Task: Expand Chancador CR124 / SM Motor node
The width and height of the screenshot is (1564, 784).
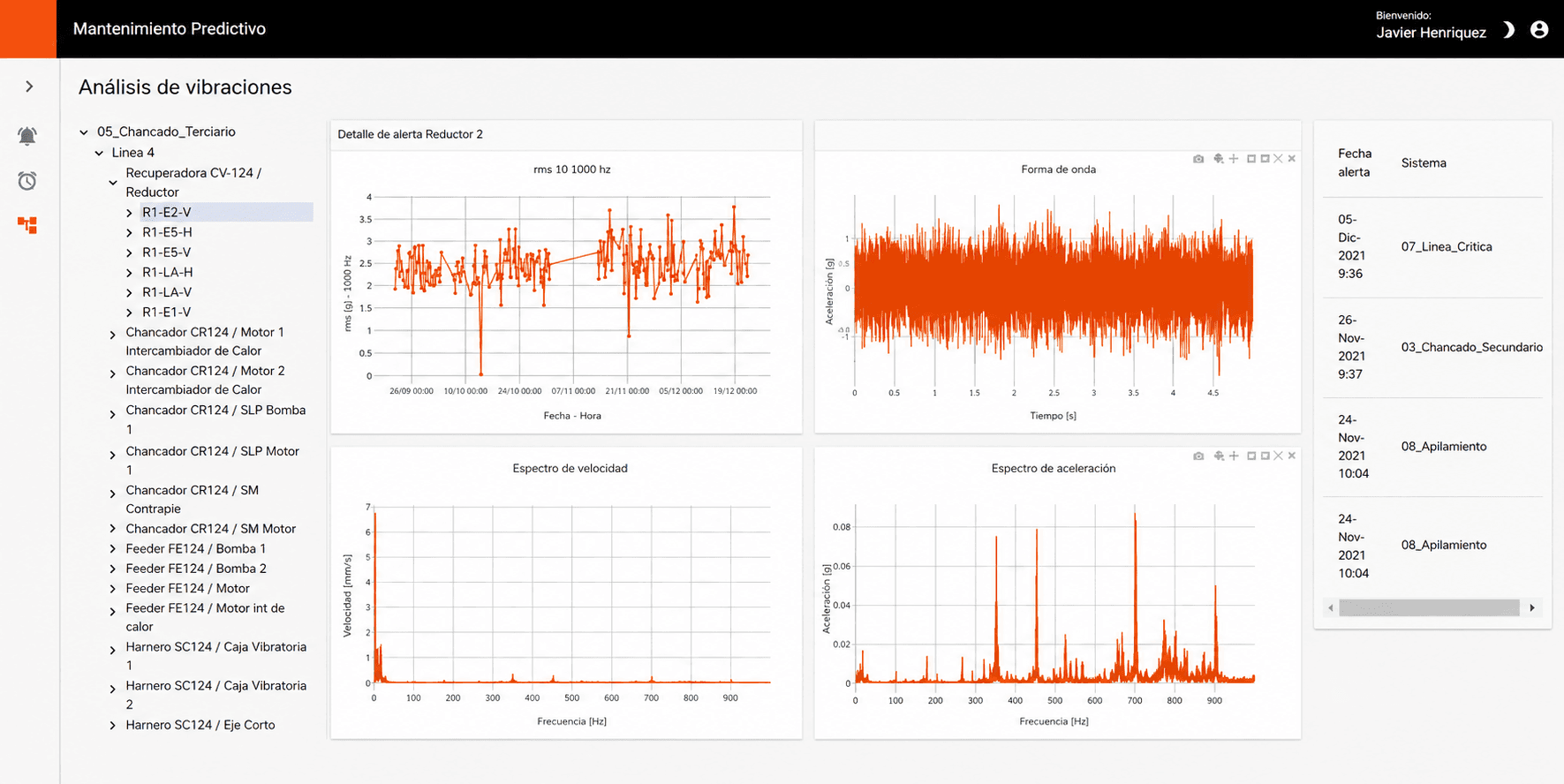Action: tap(113, 529)
